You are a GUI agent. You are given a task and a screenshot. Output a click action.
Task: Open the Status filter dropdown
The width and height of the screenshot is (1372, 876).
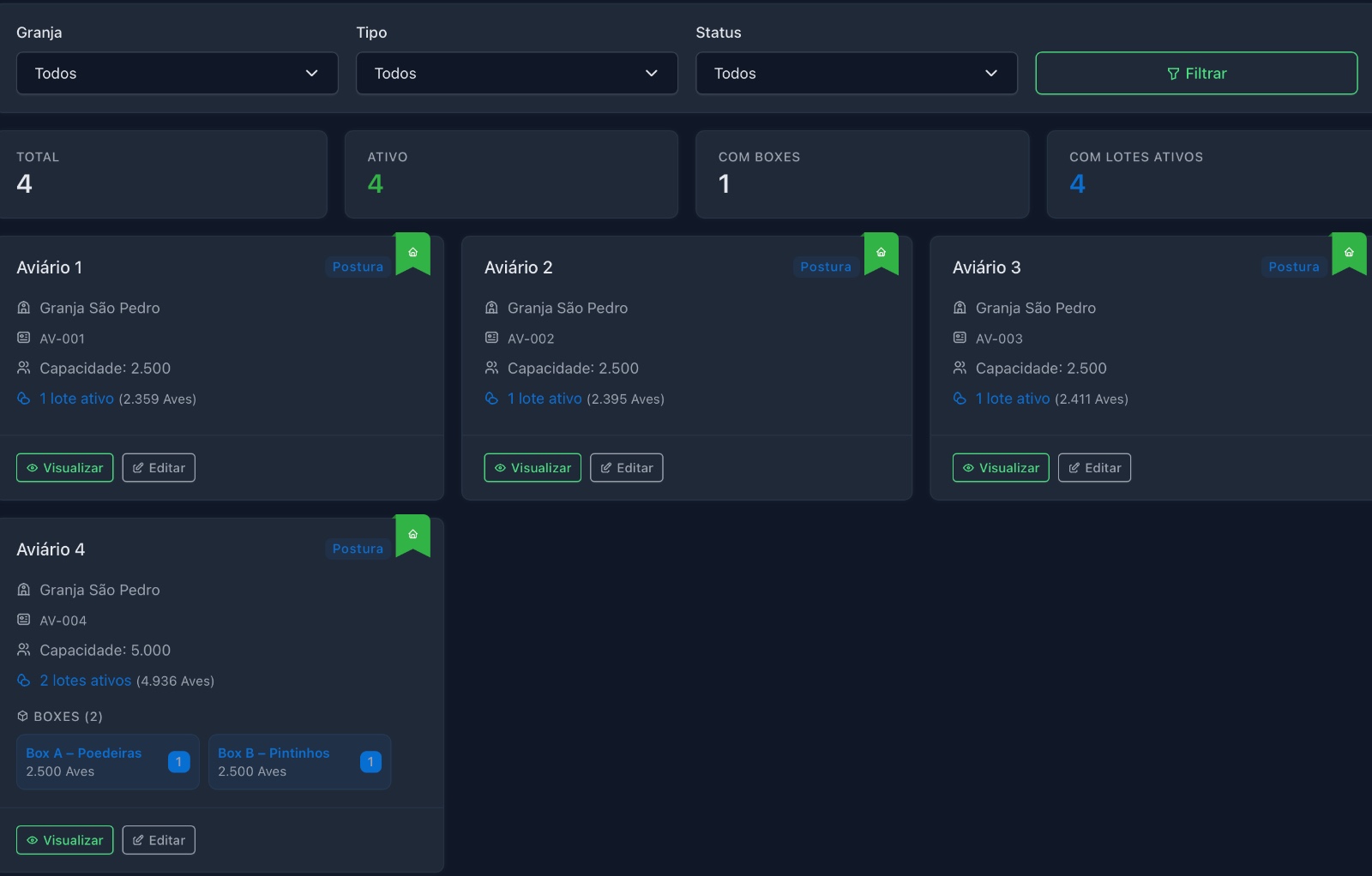(x=856, y=74)
